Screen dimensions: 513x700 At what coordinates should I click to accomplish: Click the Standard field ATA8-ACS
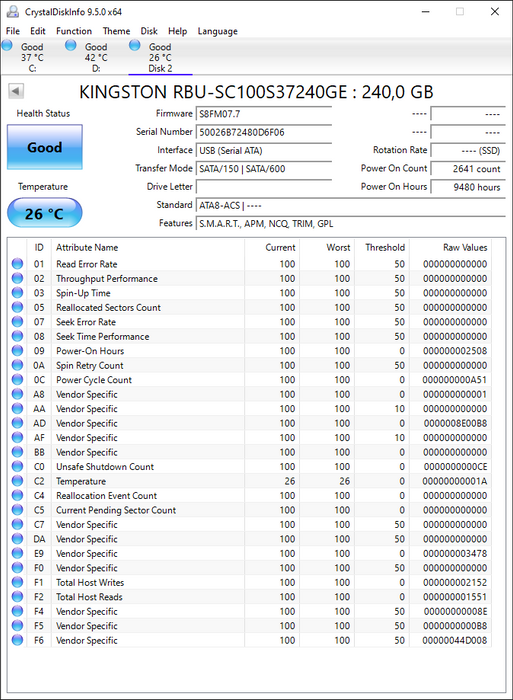coord(350,205)
